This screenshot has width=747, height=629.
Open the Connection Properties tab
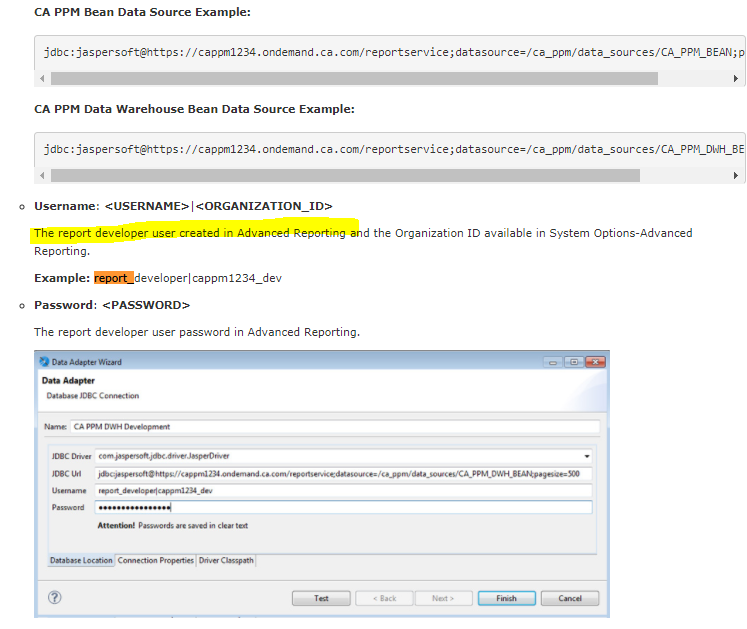156,560
